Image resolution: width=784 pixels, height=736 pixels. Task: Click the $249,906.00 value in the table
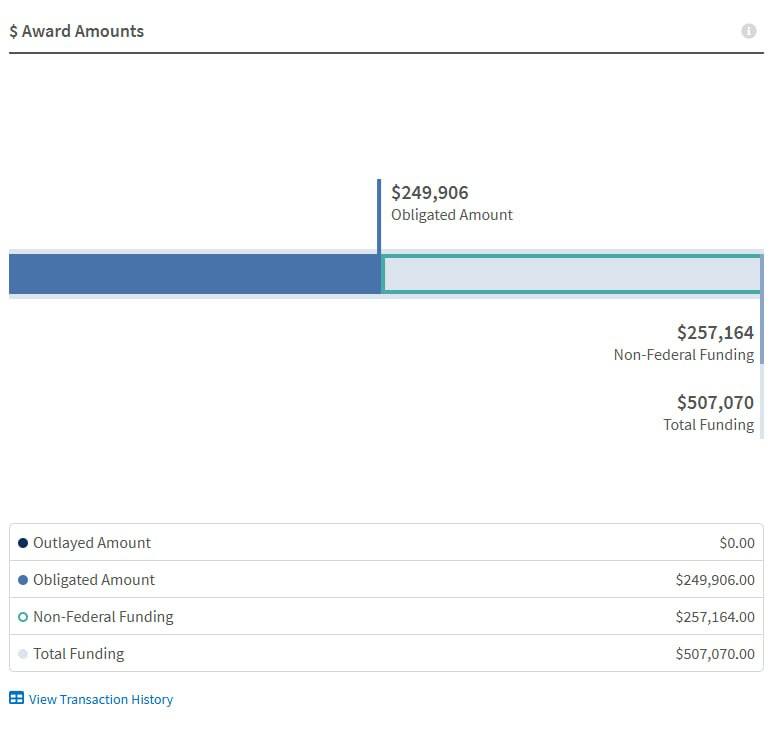pyautogui.click(x=714, y=580)
